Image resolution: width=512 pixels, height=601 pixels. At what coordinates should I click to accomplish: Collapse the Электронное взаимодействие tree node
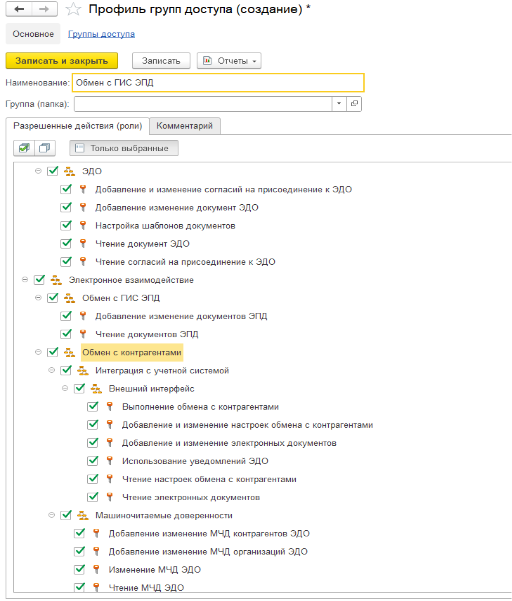click(x=25, y=280)
